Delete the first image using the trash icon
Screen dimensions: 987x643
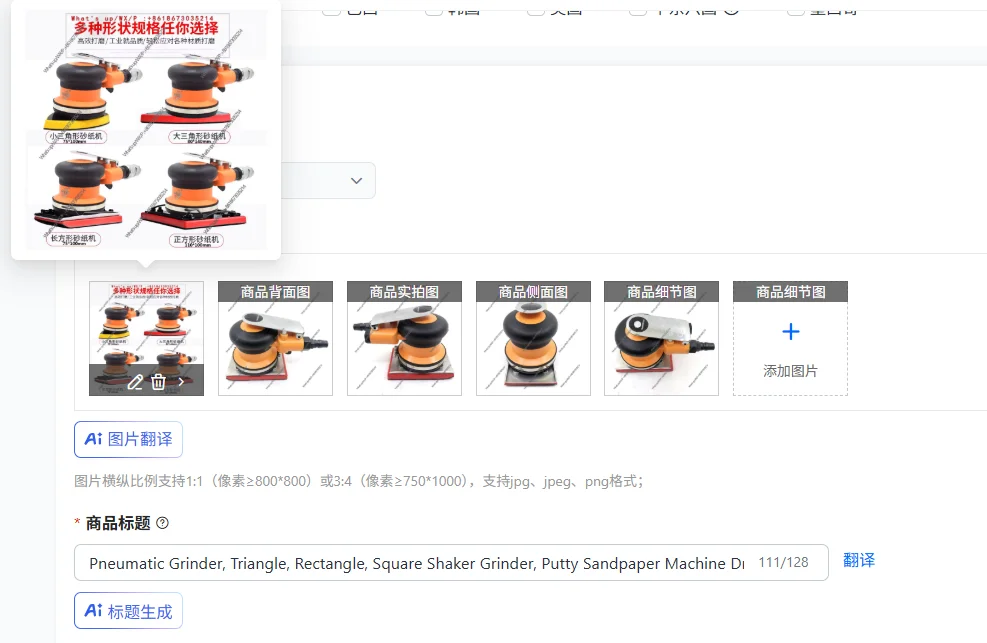[159, 382]
